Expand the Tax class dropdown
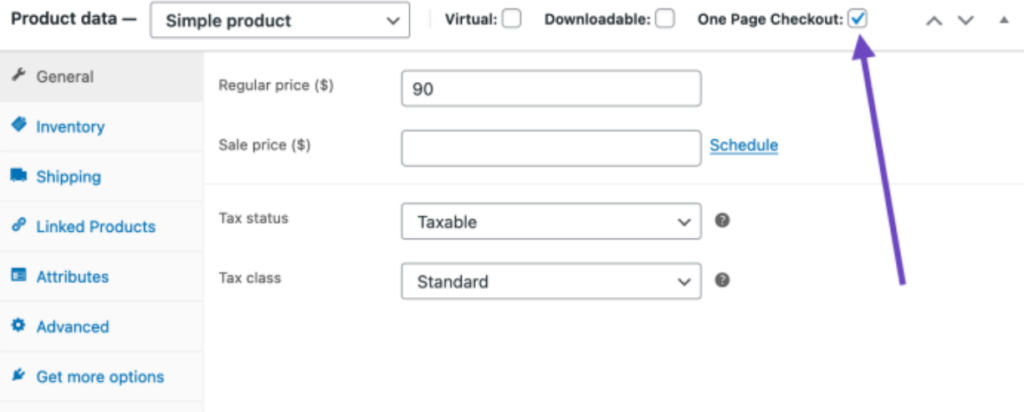The height and width of the screenshot is (412, 1024). click(551, 282)
